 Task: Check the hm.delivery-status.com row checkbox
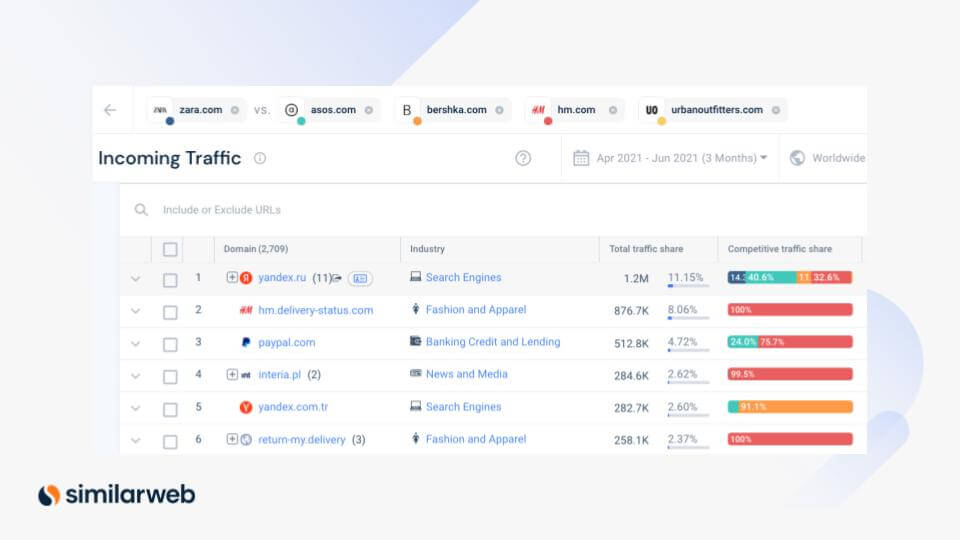coord(170,312)
